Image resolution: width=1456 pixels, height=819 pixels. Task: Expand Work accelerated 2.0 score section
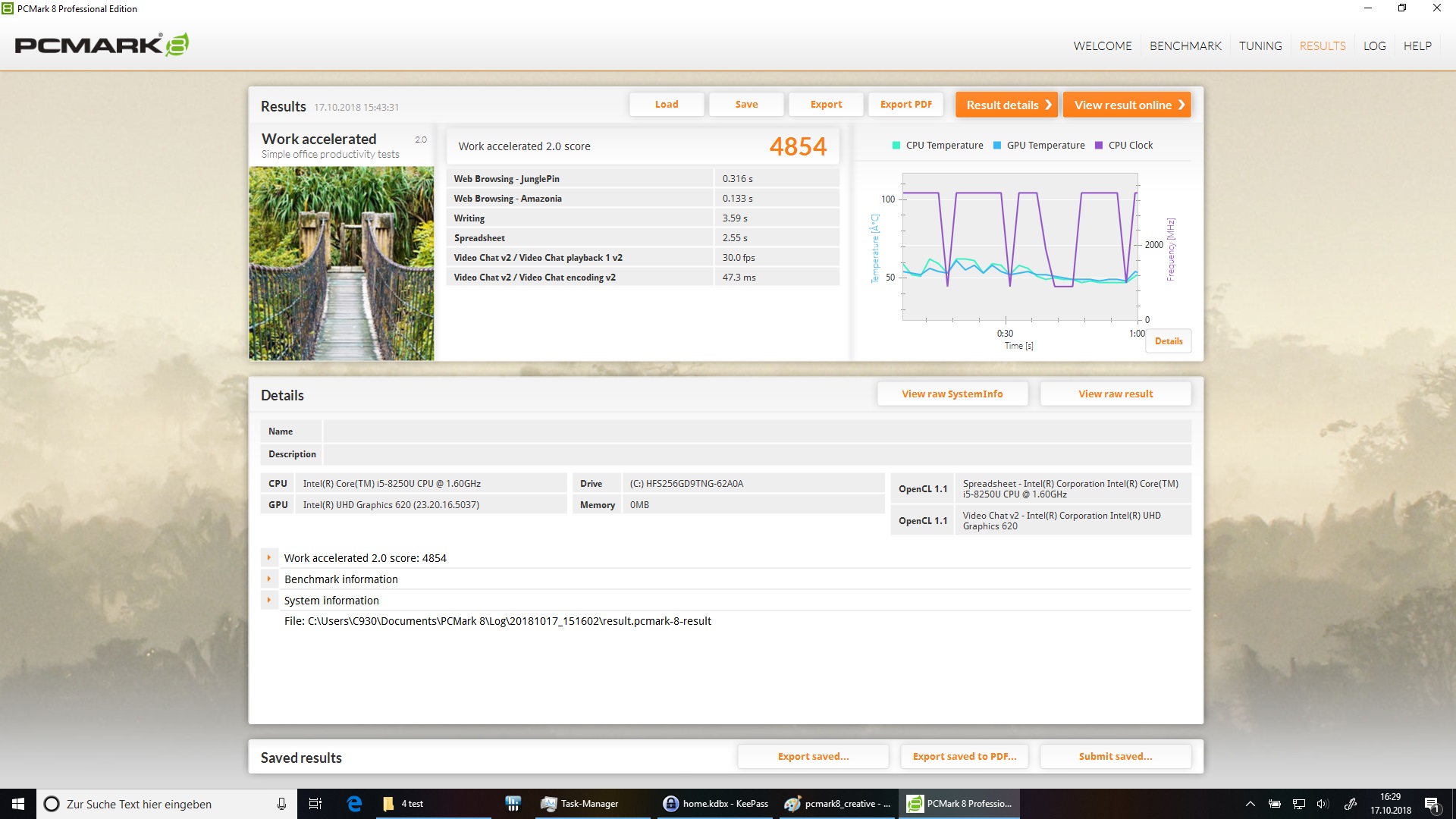[268, 557]
